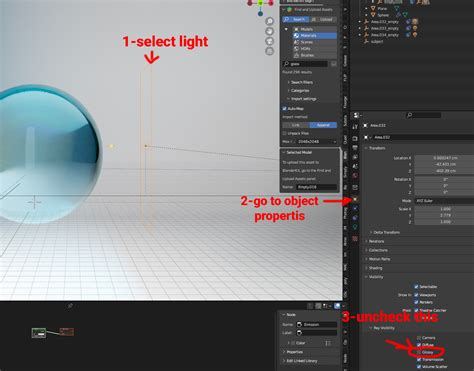Switch to the Upload tab in BlenderKit
The image size is (474, 371).
coord(322,20)
